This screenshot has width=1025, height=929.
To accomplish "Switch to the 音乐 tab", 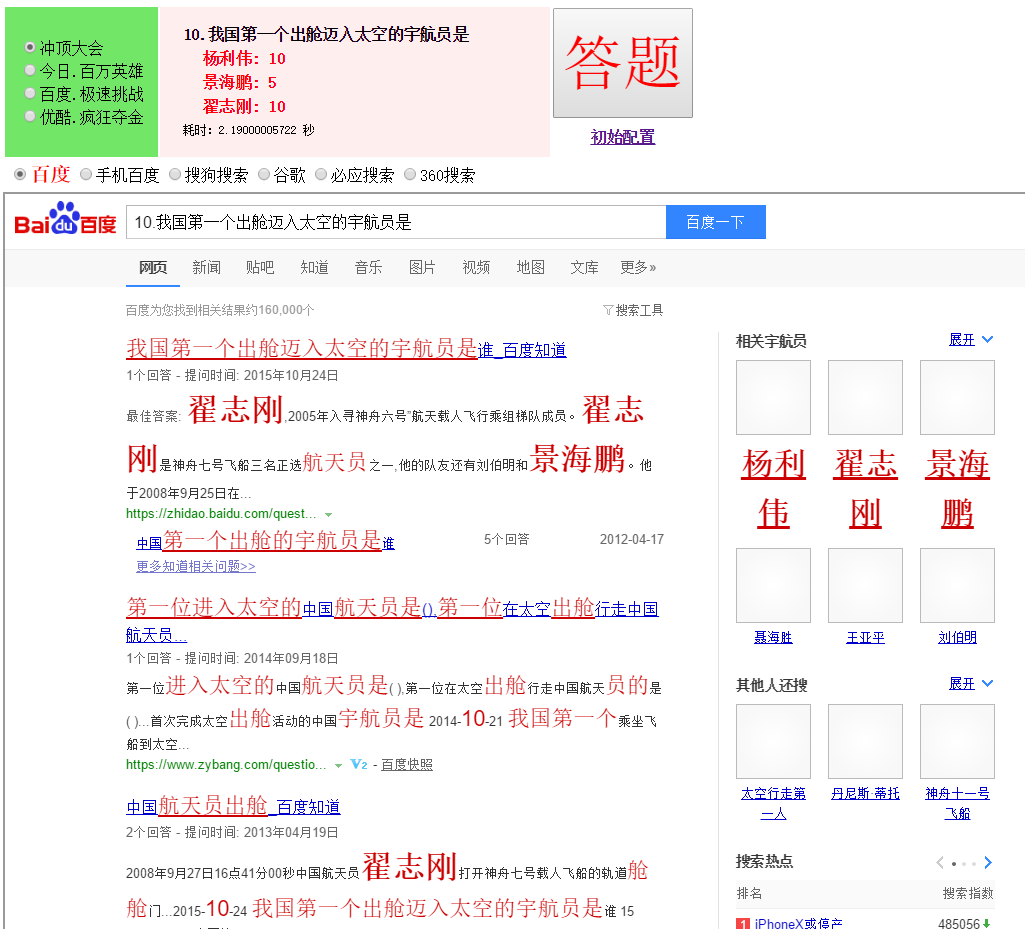I will (368, 267).
